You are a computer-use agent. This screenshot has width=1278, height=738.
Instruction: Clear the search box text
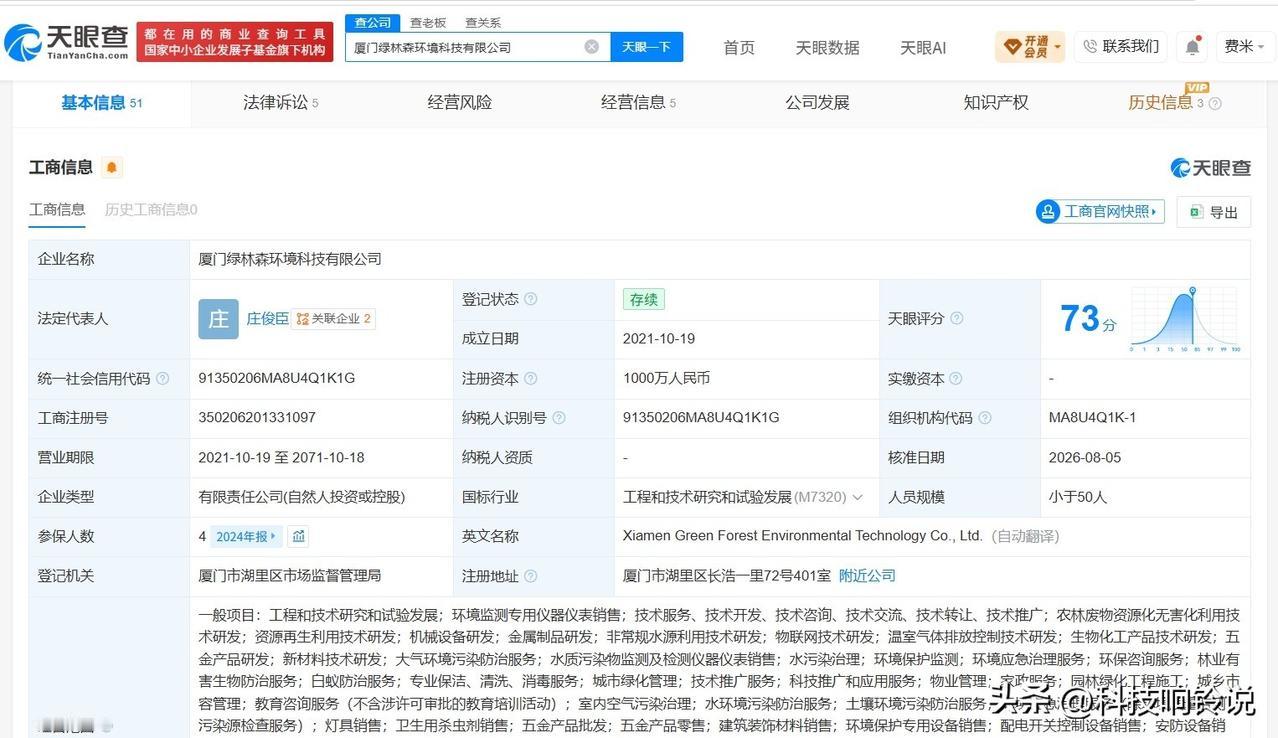coord(591,47)
